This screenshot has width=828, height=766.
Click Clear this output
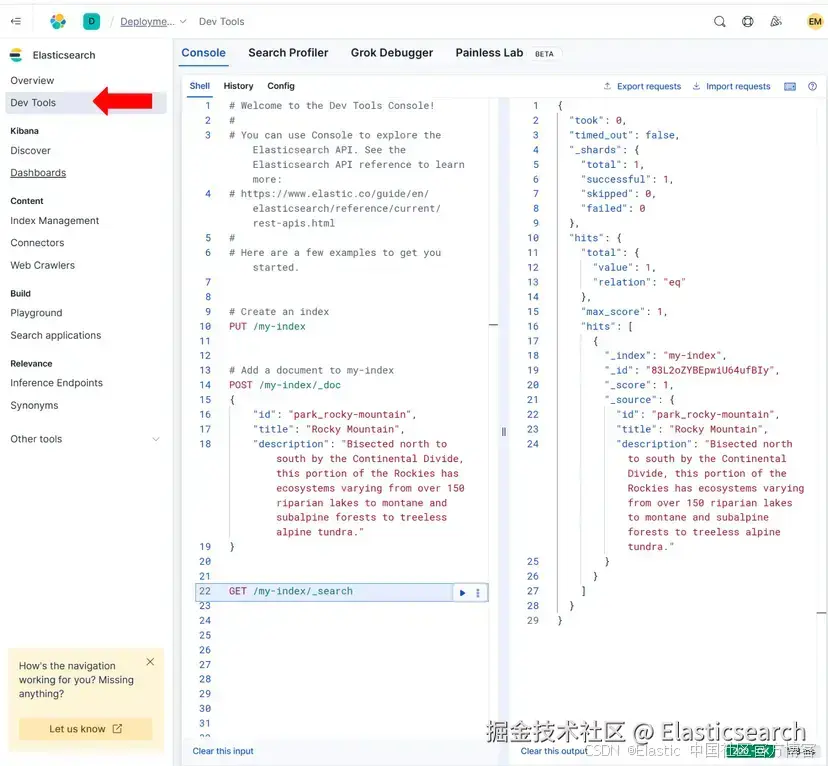coord(553,751)
